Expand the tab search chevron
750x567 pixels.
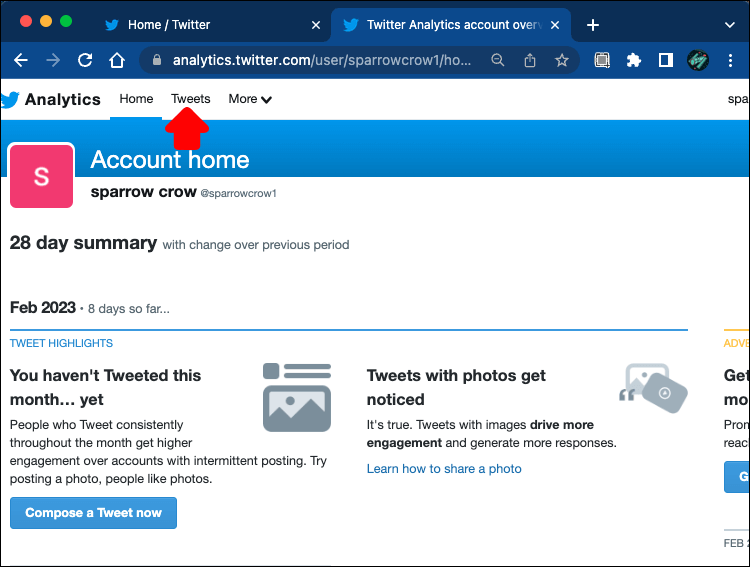729,25
